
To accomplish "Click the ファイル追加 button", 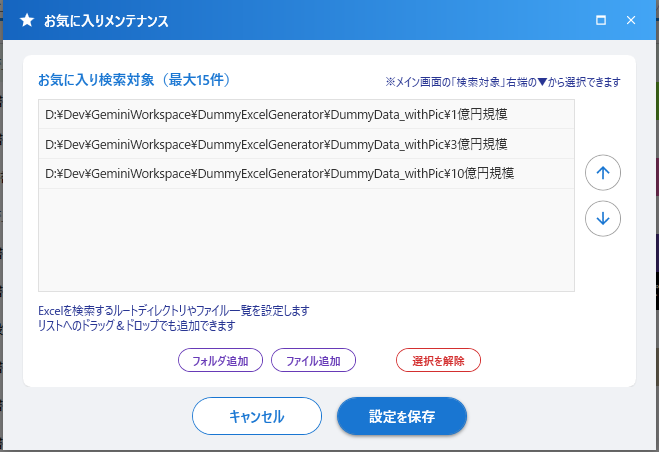I will 314,360.
